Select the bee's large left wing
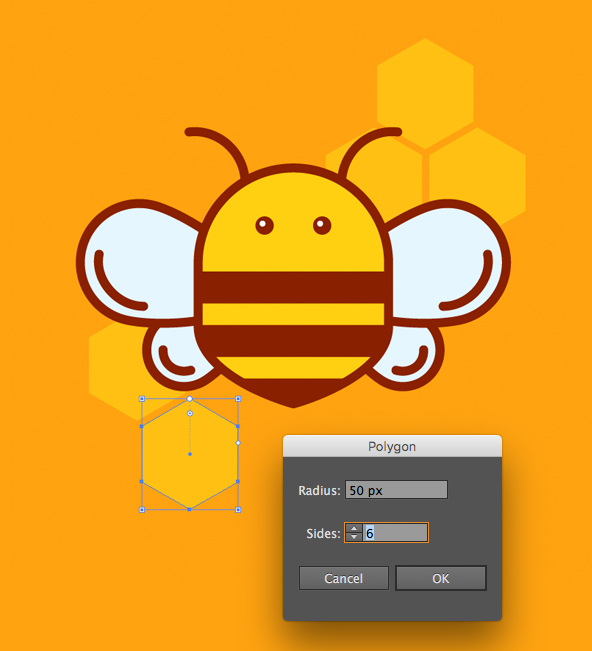 pyautogui.click(x=137, y=262)
